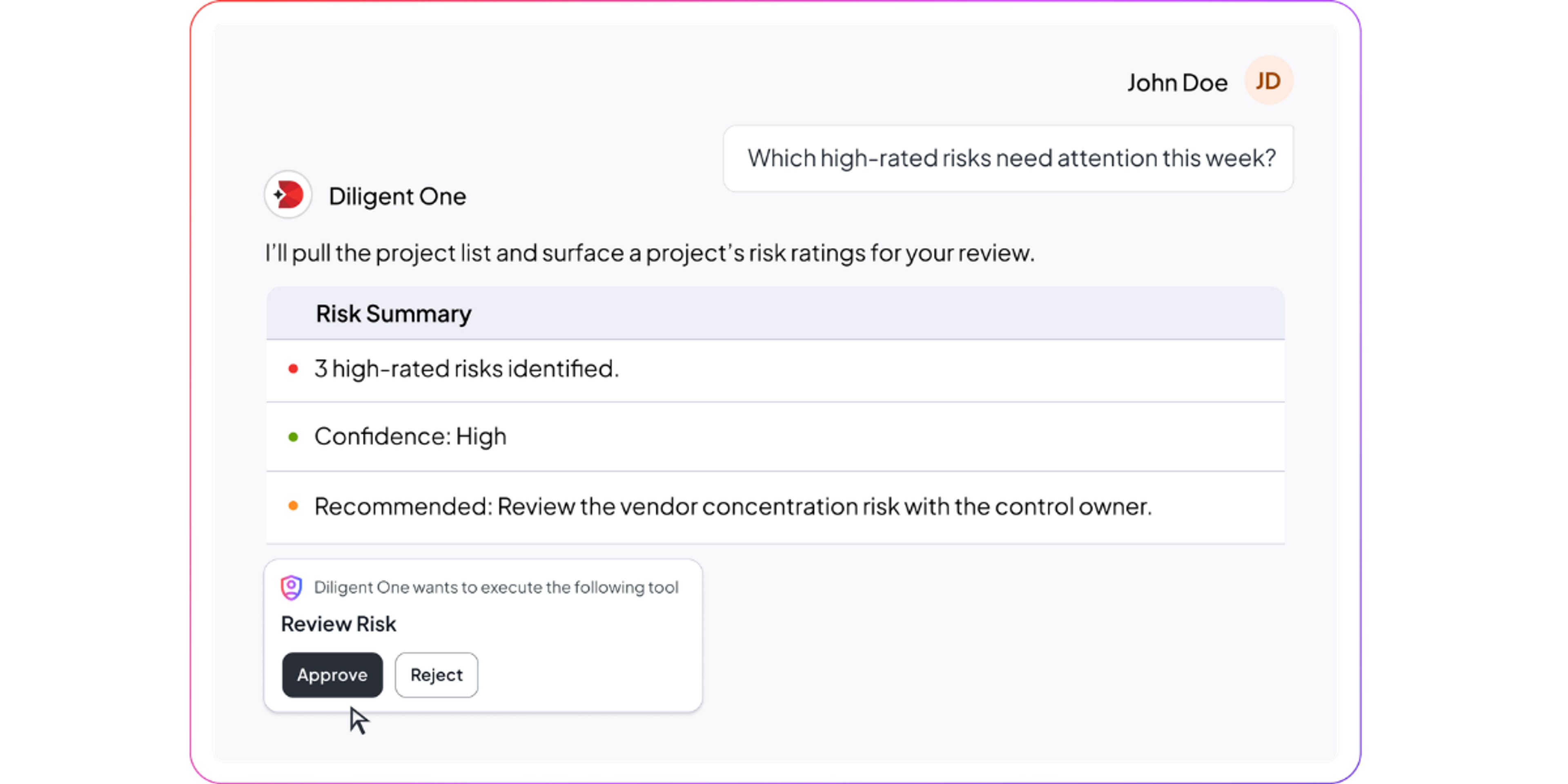1568x784 pixels.
Task: Click the Risk Summary header
Action: click(x=775, y=314)
